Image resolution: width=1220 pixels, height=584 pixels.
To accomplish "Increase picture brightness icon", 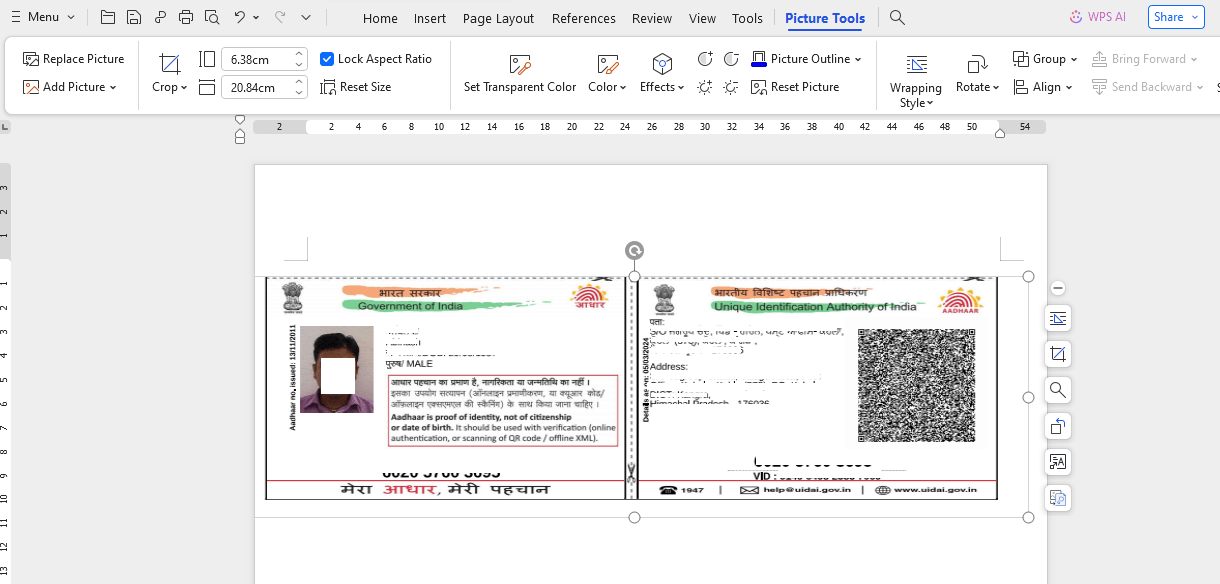I will coord(705,87).
